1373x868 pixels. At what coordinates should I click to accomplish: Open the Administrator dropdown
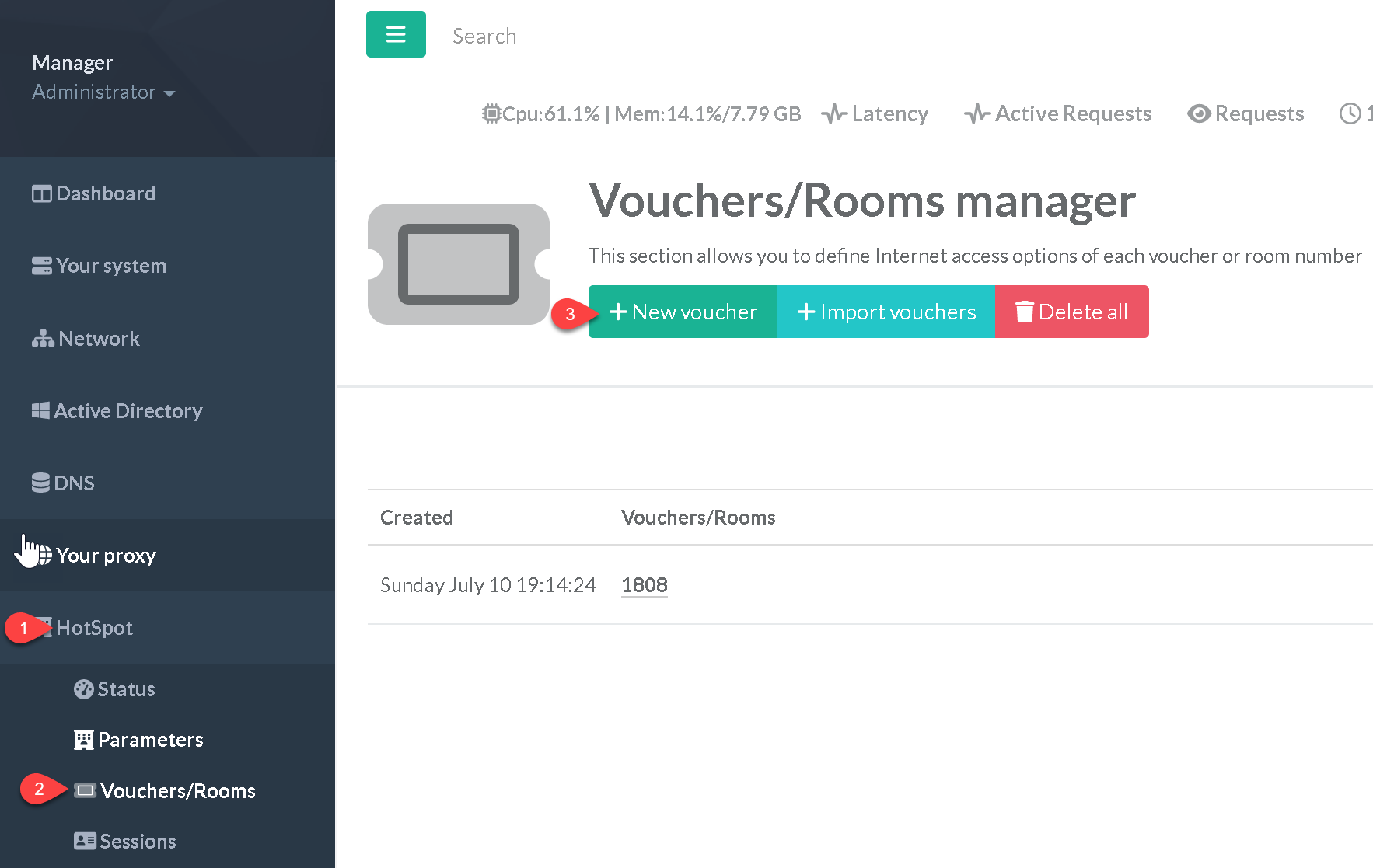tap(103, 92)
